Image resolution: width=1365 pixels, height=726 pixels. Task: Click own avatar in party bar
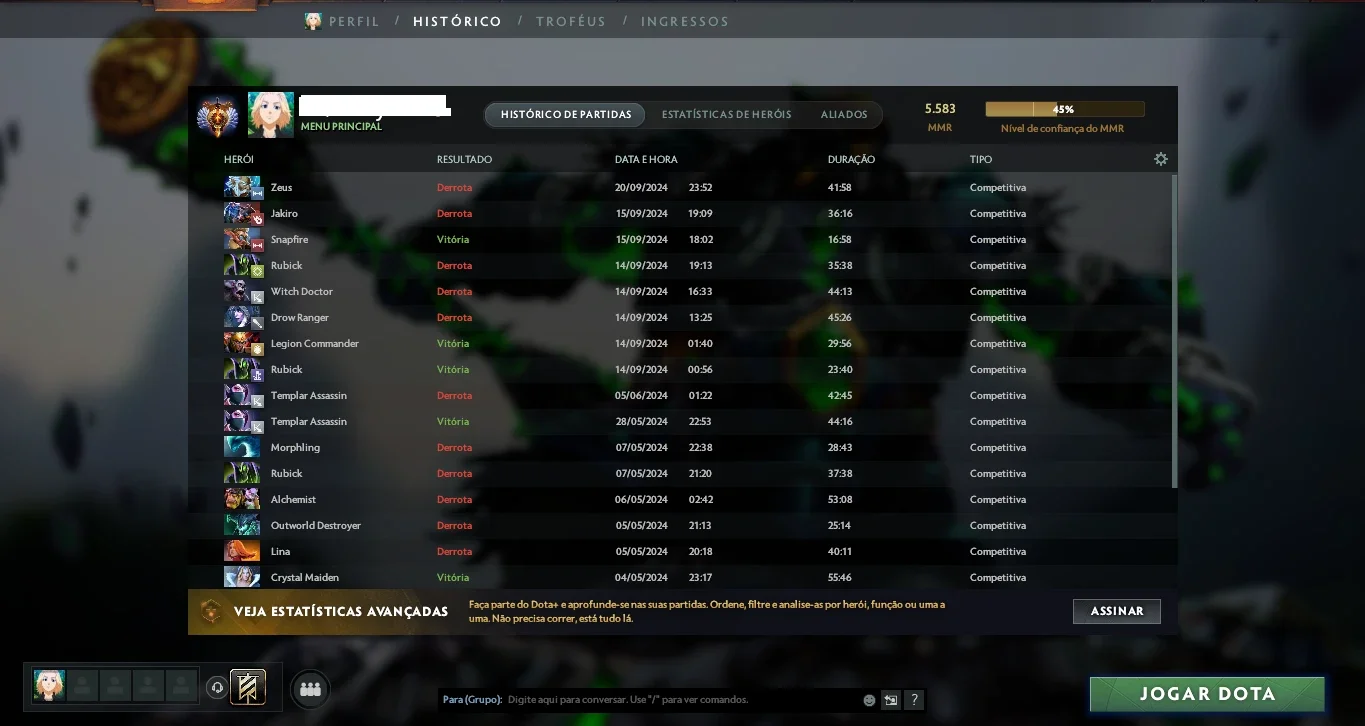click(49, 685)
